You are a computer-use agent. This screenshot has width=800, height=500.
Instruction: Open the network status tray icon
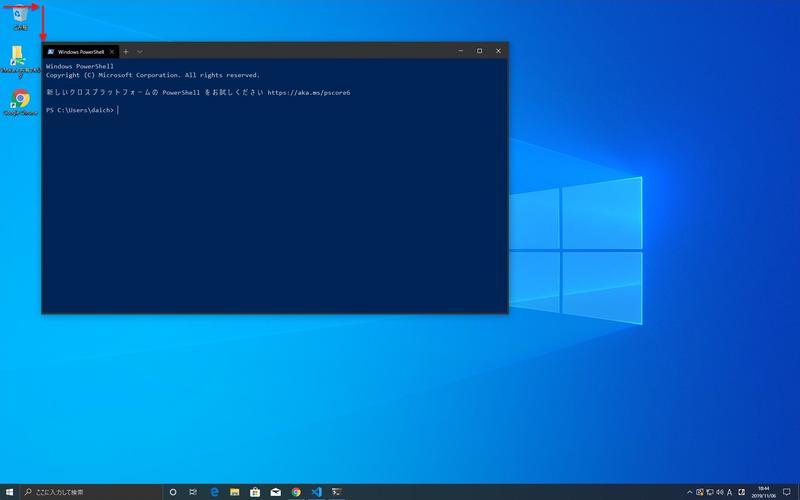point(710,492)
